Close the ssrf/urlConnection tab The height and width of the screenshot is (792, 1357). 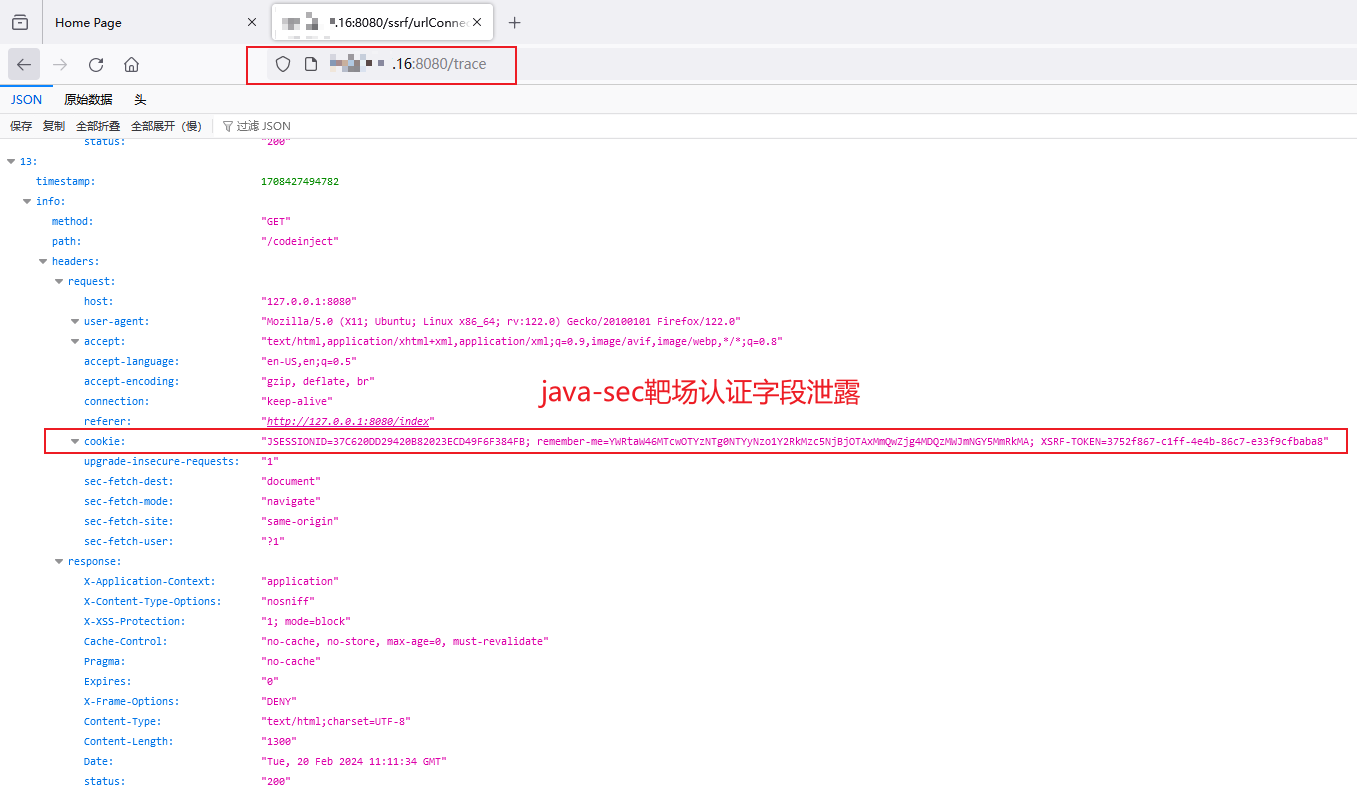coord(477,22)
